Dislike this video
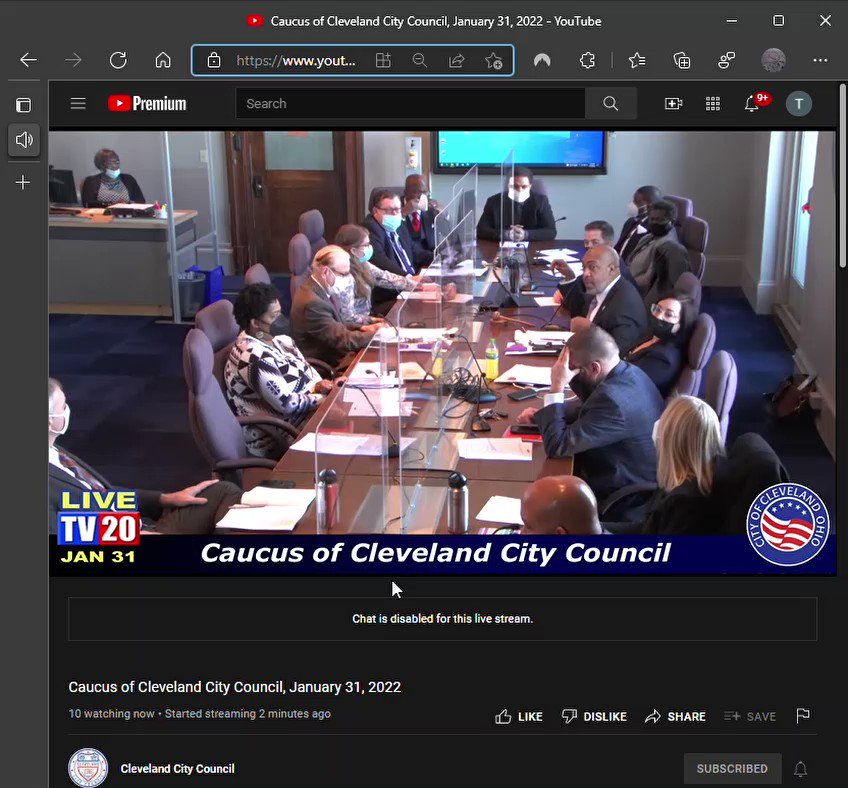This screenshot has width=848, height=788. tap(594, 717)
